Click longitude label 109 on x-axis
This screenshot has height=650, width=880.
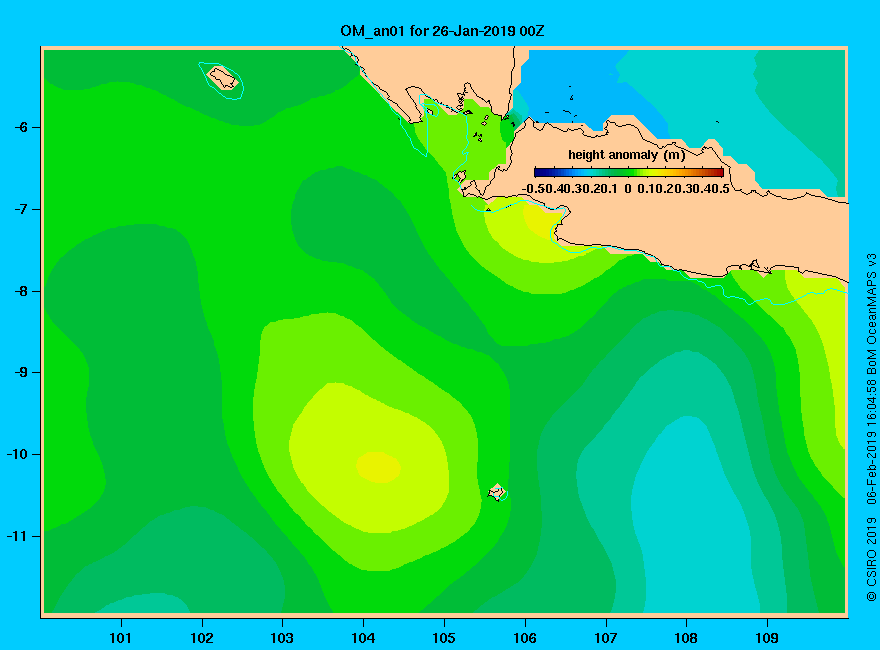(767, 638)
